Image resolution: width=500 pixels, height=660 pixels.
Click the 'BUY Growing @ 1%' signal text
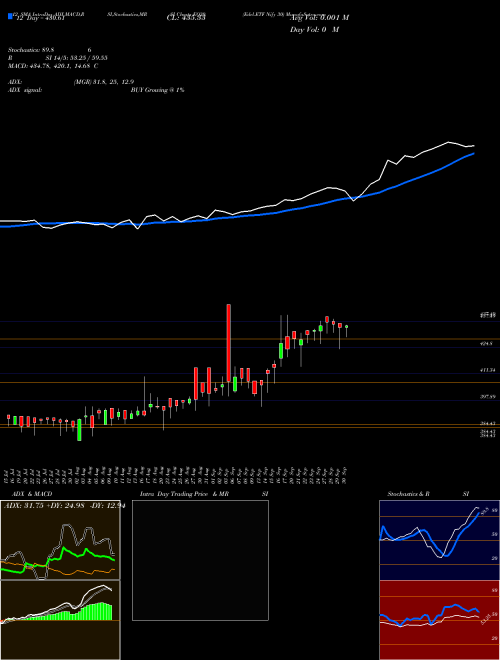tap(157, 90)
